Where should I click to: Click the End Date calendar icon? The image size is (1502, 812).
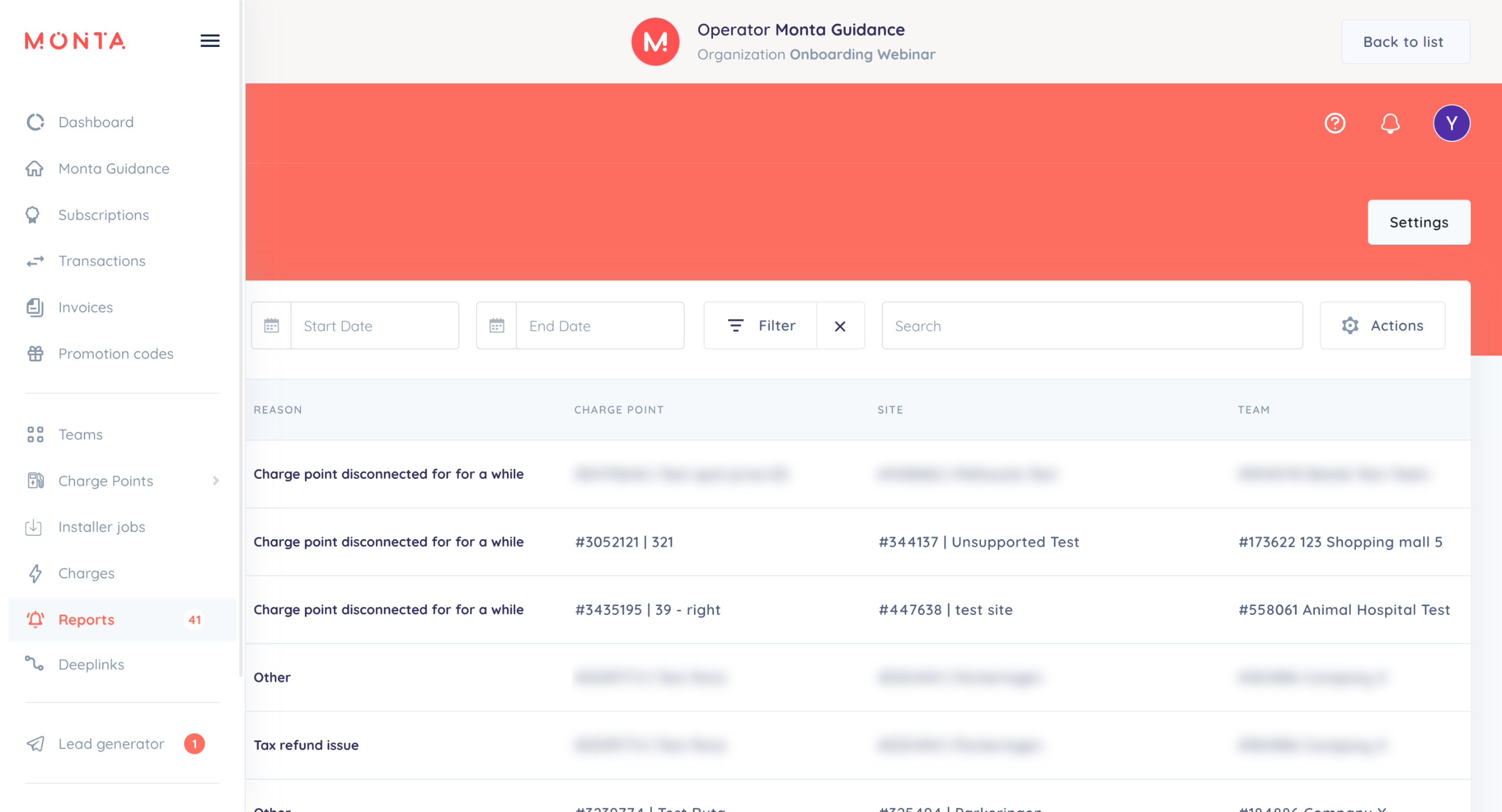496,326
